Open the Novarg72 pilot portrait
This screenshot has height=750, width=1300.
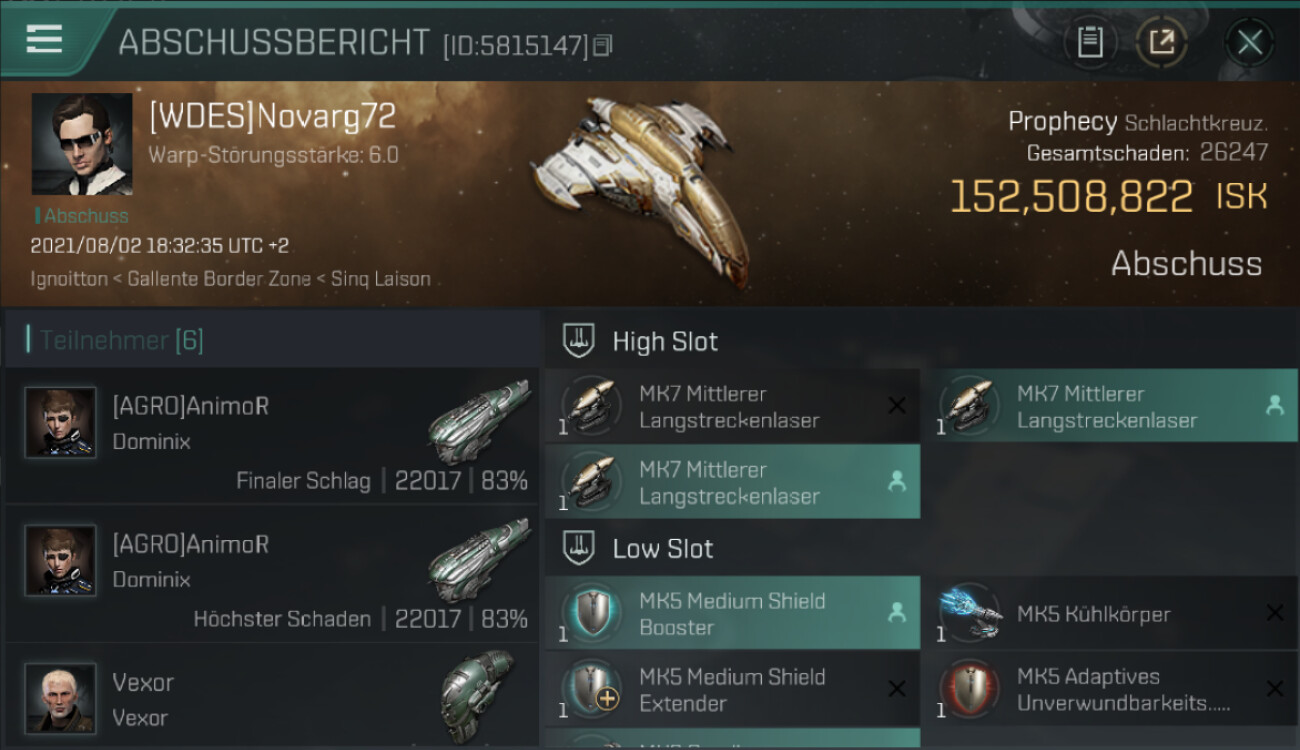(81, 144)
